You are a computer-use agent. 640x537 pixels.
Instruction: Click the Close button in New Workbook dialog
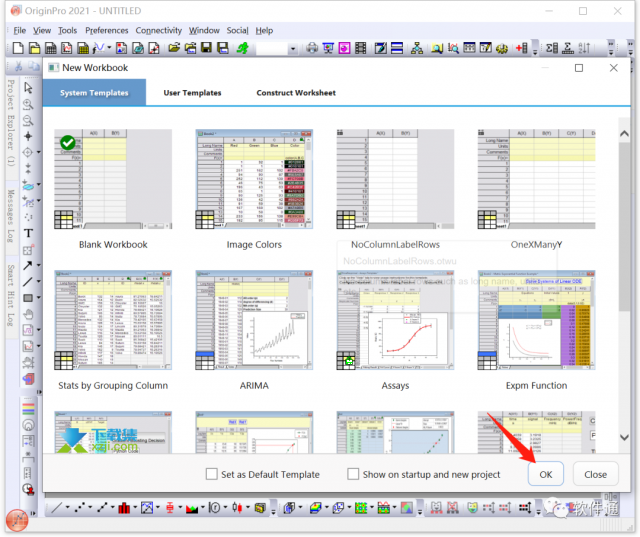click(596, 474)
